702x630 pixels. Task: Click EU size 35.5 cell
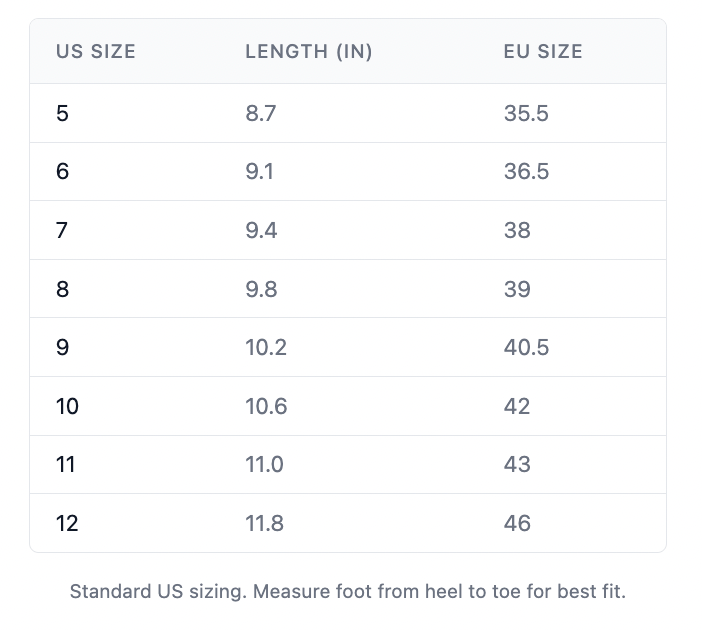[x=526, y=113]
